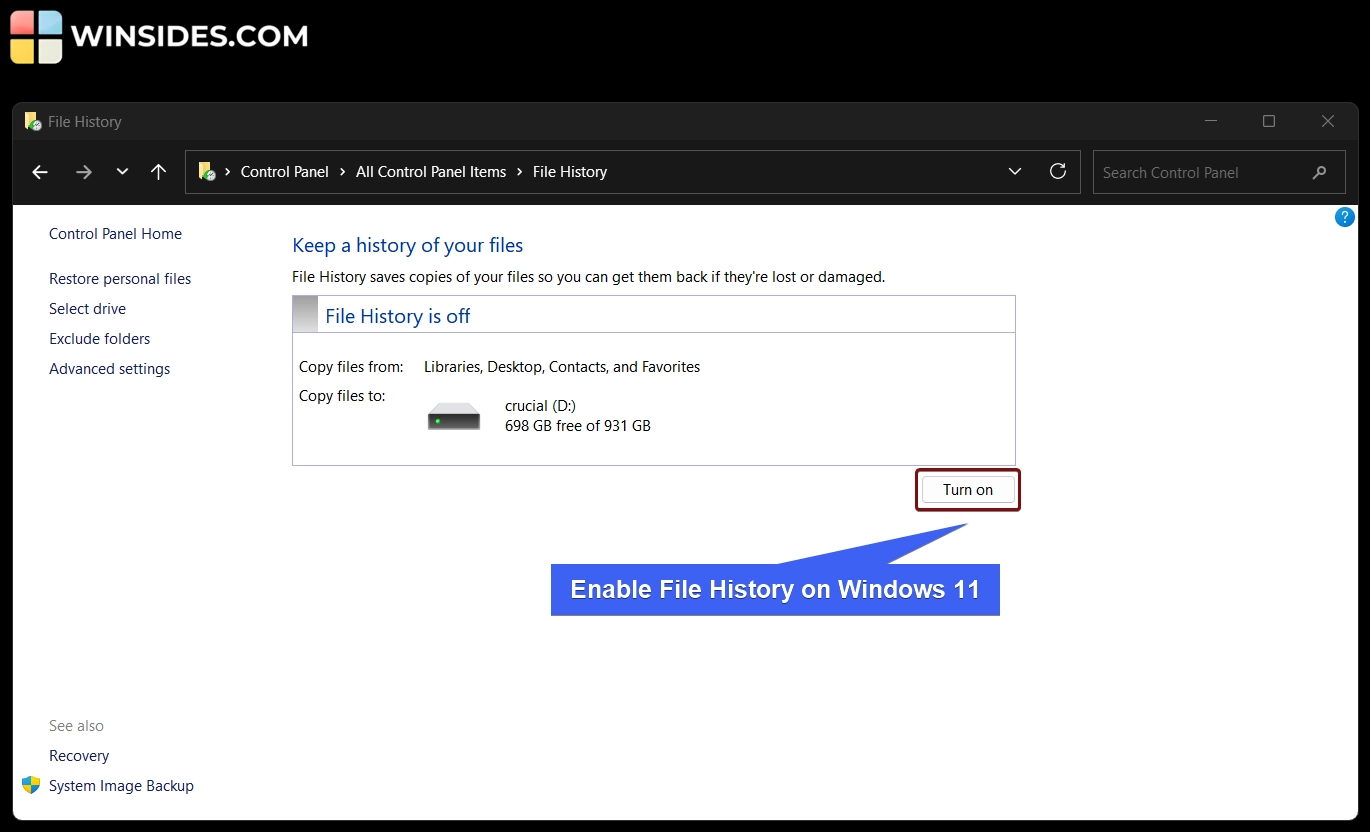This screenshot has width=1370, height=832.
Task: Open help via the question mark icon
Action: [x=1344, y=216]
